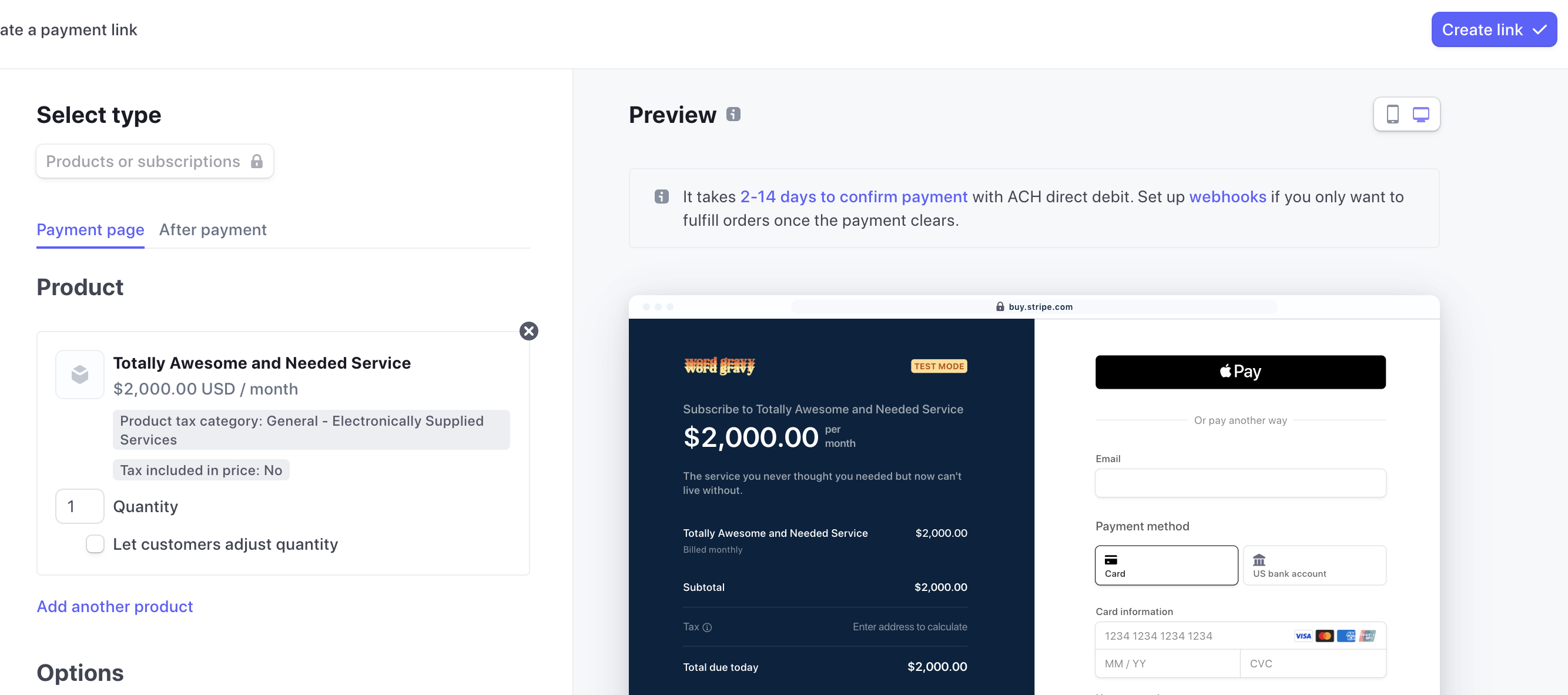1568x695 pixels.
Task: Click the Totally Awesome and Needed Service title
Action: tap(262, 363)
